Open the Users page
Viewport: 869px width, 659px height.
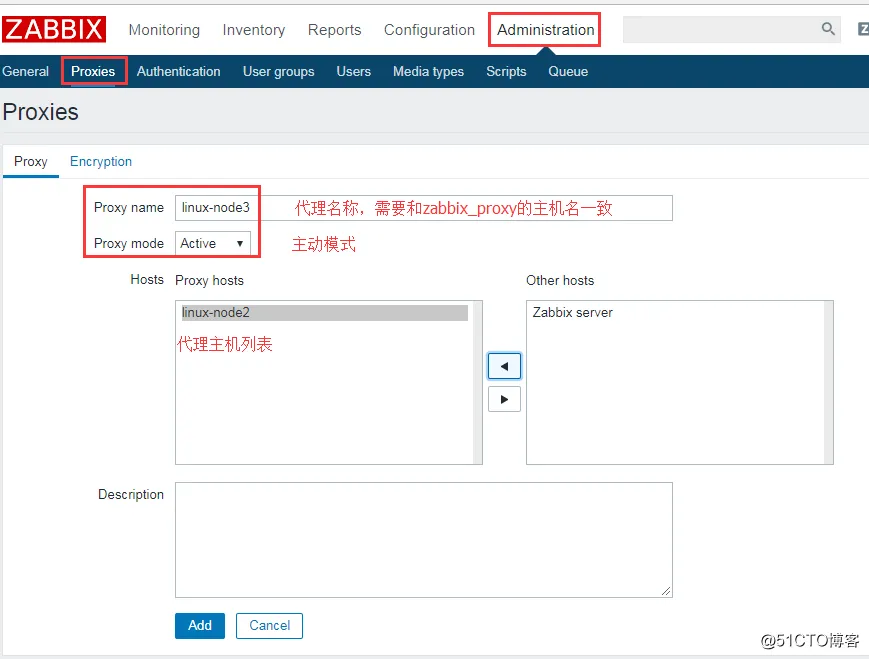(354, 71)
